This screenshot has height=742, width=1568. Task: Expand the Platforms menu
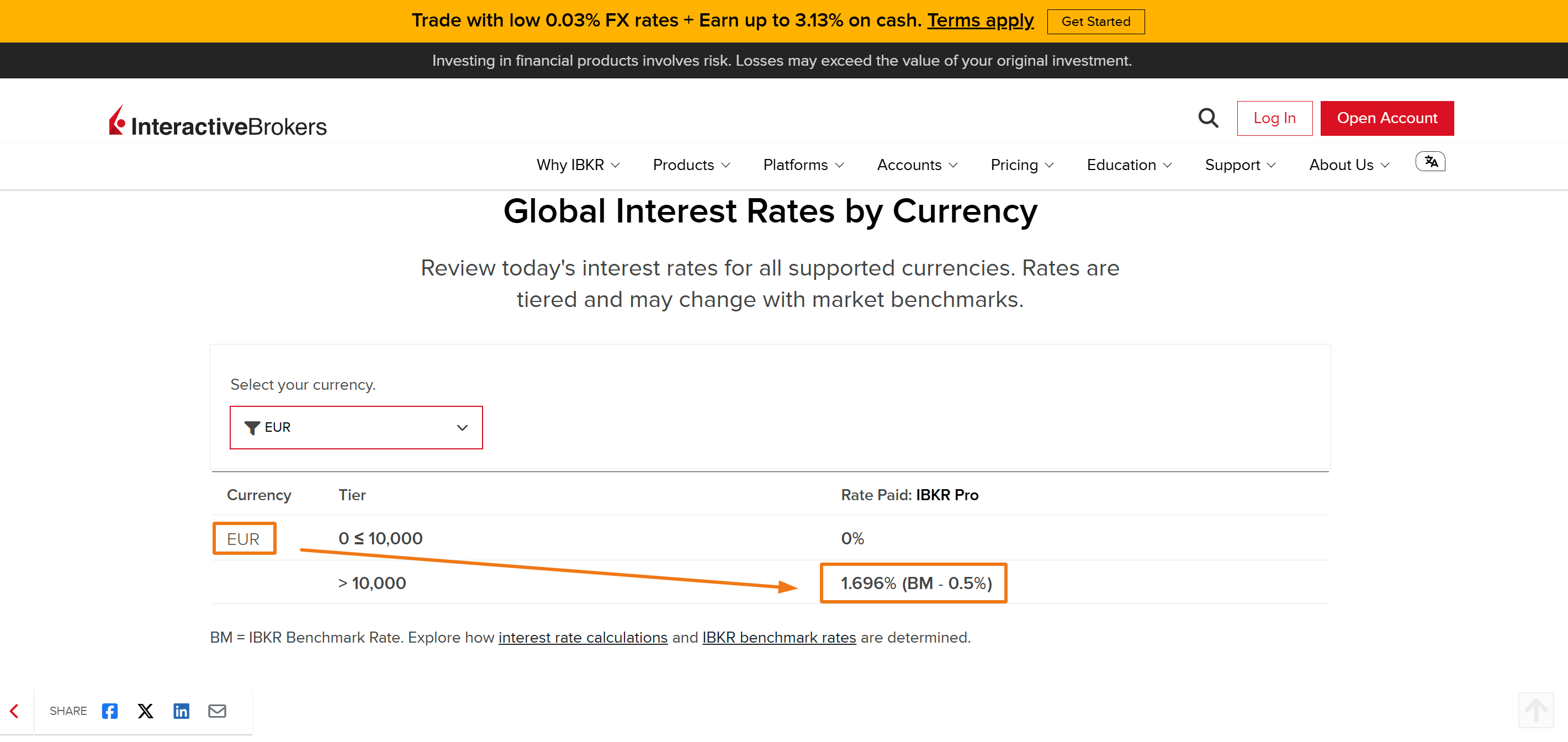pos(803,165)
